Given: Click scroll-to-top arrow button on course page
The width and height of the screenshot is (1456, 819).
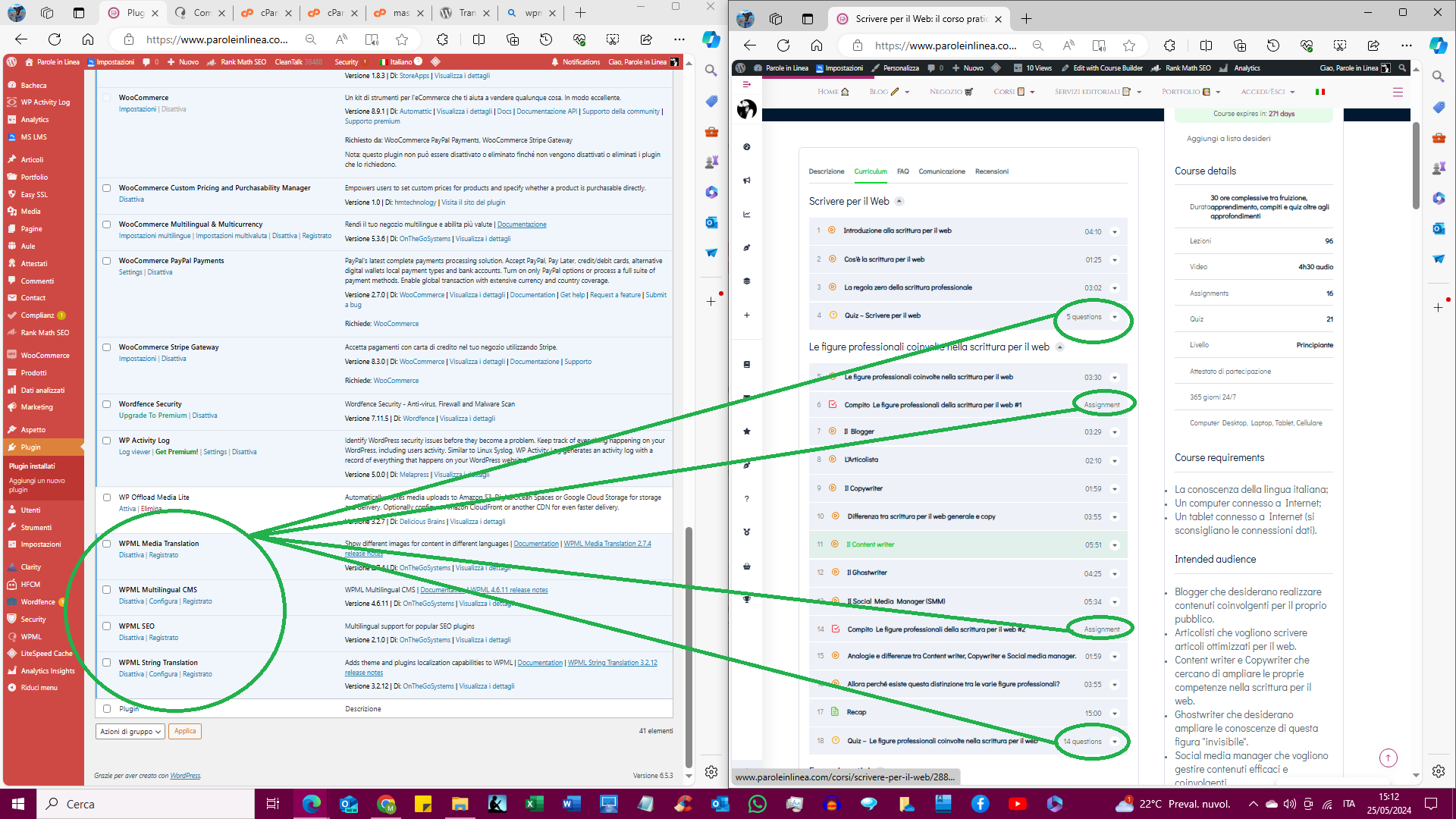Looking at the screenshot, I should (1388, 758).
